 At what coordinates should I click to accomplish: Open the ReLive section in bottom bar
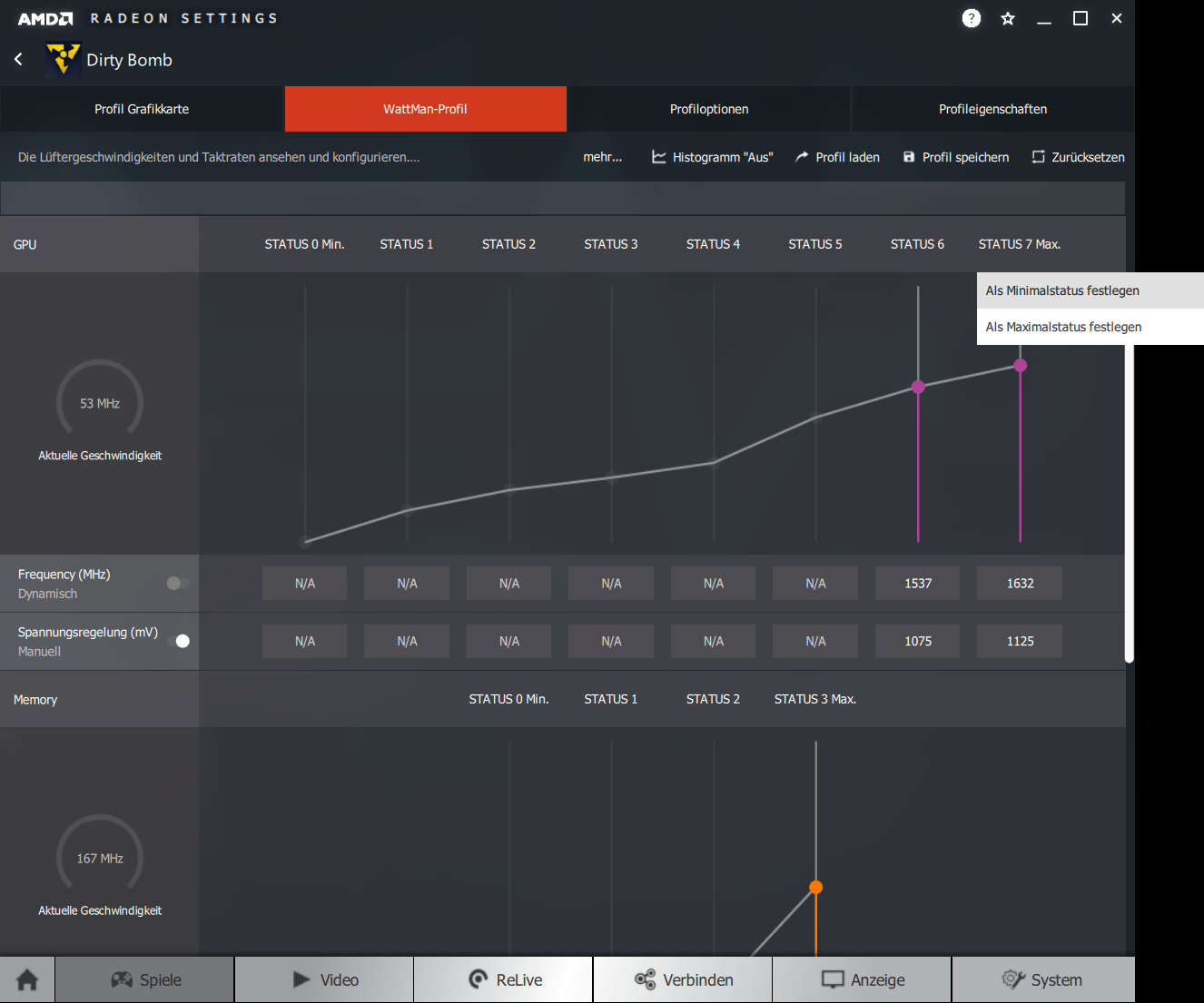click(x=504, y=979)
